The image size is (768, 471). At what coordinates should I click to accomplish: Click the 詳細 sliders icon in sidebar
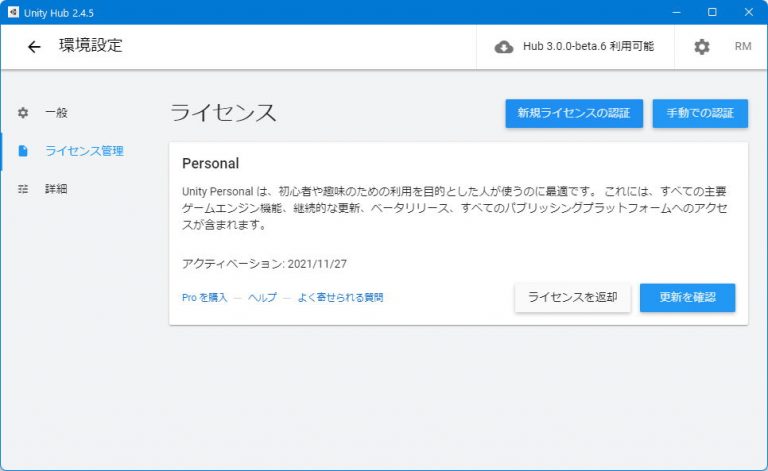pyautogui.click(x=23, y=189)
